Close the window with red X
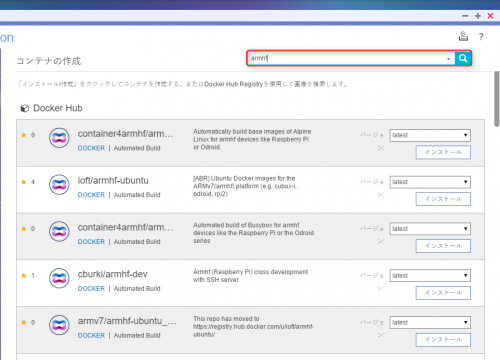500x360 pixels. point(490,16)
